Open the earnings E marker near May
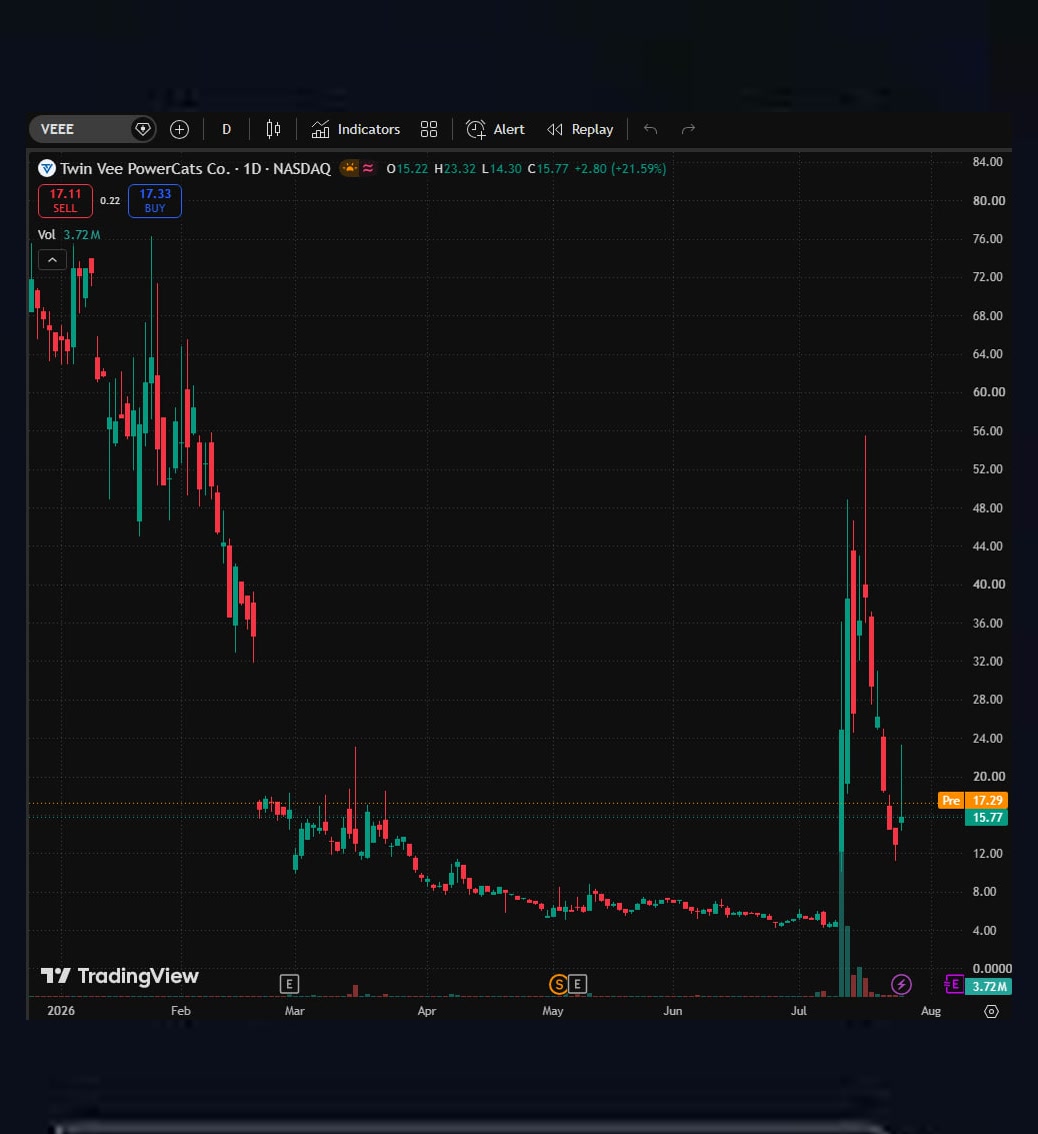This screenshot has height=1134, width=1038. pos(577,984)
